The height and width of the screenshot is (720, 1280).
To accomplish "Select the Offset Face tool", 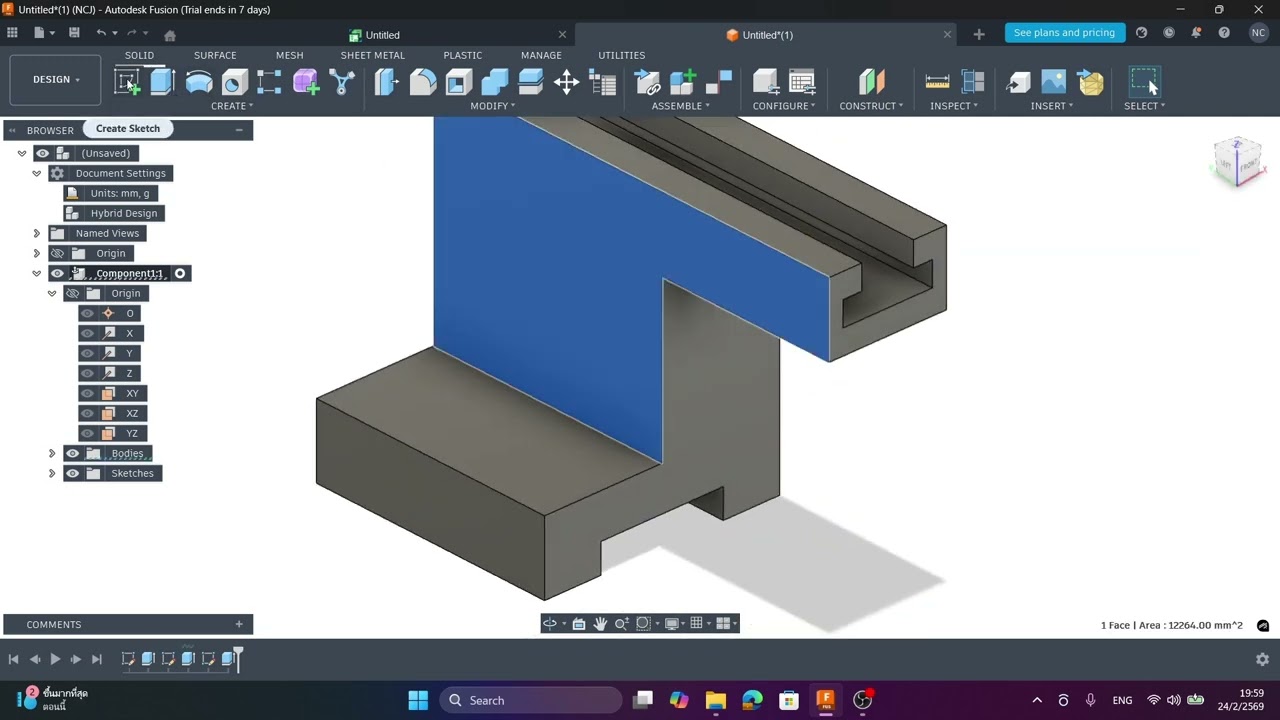I will pyautogui.click(x=531, y=82).
